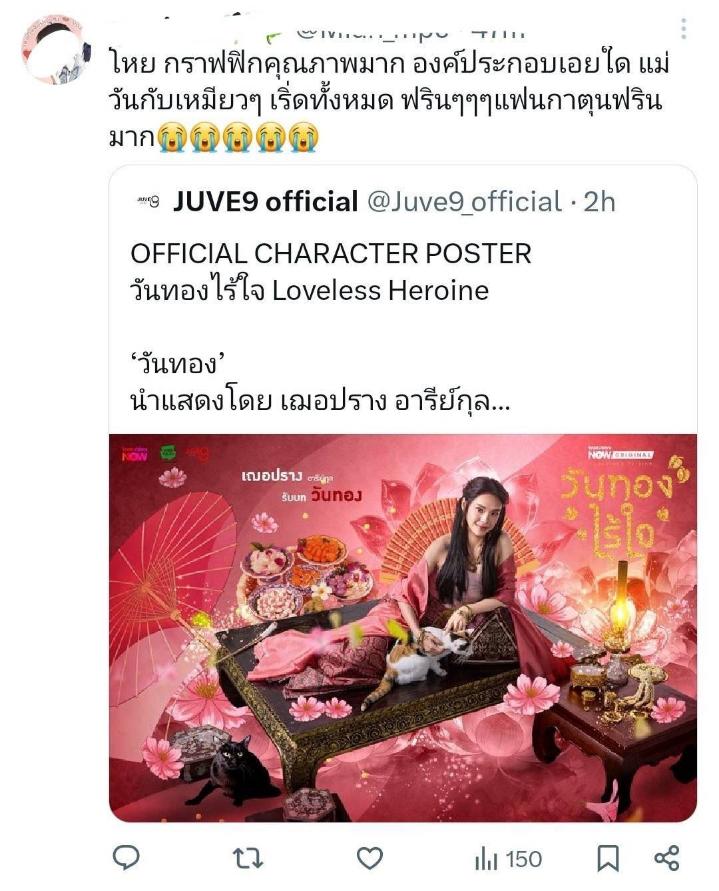719x891 pixels.
Task: Tap the crying emoji row in tweet
Action: pyautogui.click(x=238, y=138)
